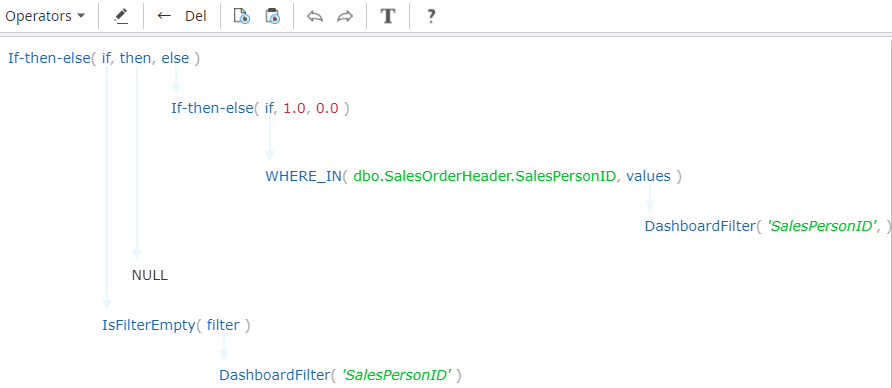Select the 'if' argument of outer If-then-else
The width and height of the screenshot is (892, 388).
[106, 58]
